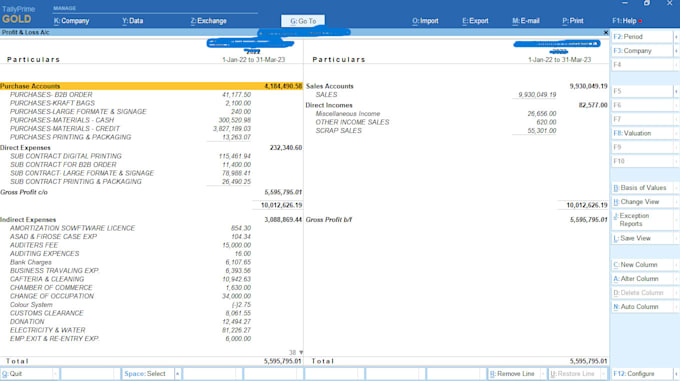The width and height of the screenshot is (680, 381).
Task: Open the O: Import menu
Action: point(425,21)
